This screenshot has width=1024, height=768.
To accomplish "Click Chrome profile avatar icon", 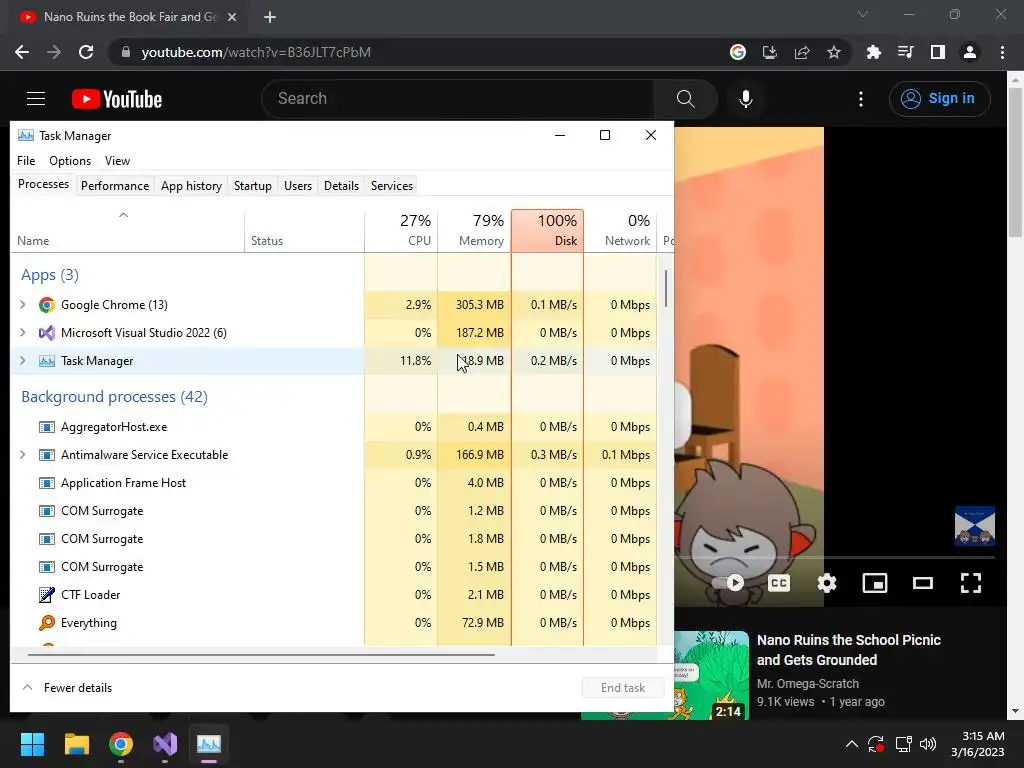I will [970, 52].
